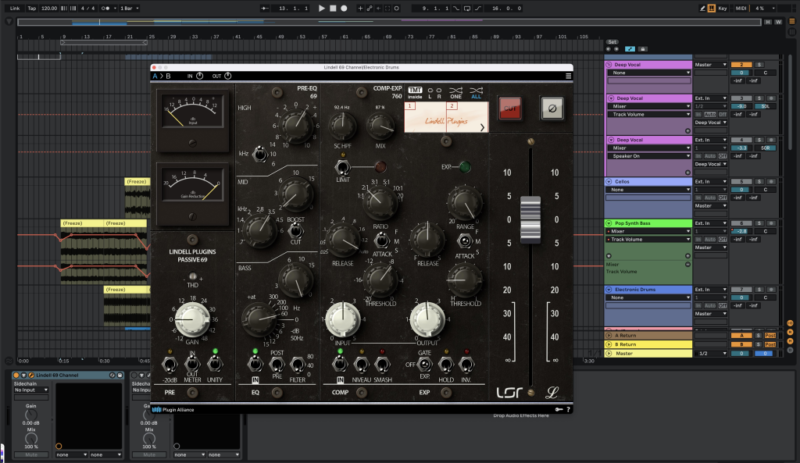
Task: Click the Tap tempo button
Action: (32, 8)
